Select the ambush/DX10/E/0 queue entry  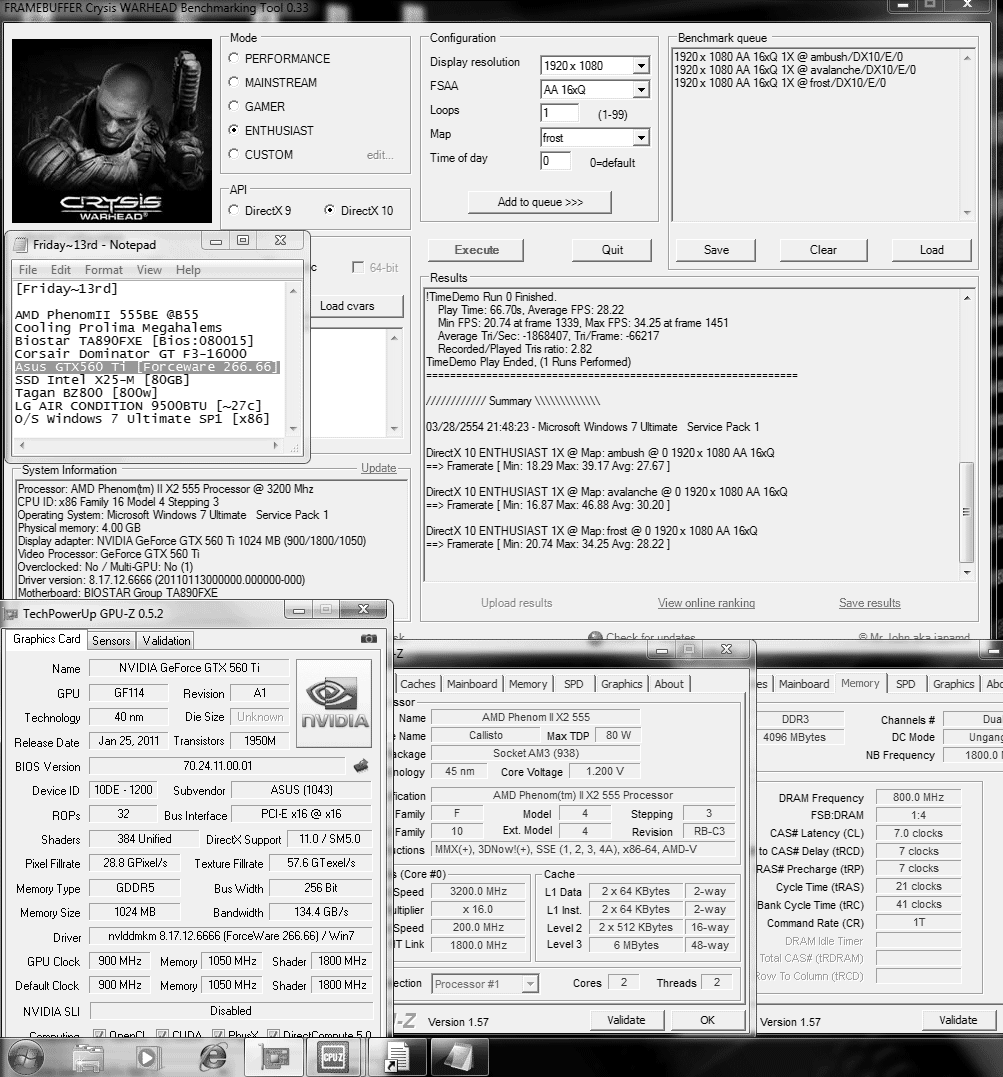789,57
